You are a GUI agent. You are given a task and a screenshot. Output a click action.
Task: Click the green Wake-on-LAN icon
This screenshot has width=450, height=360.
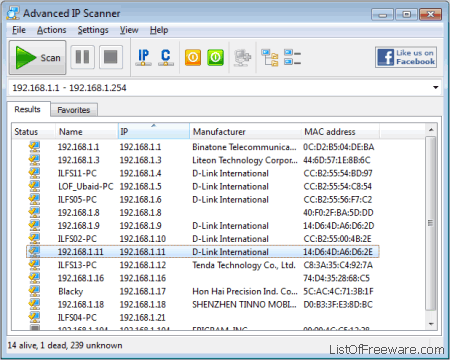pyautogui.click(x=215, y=57)
